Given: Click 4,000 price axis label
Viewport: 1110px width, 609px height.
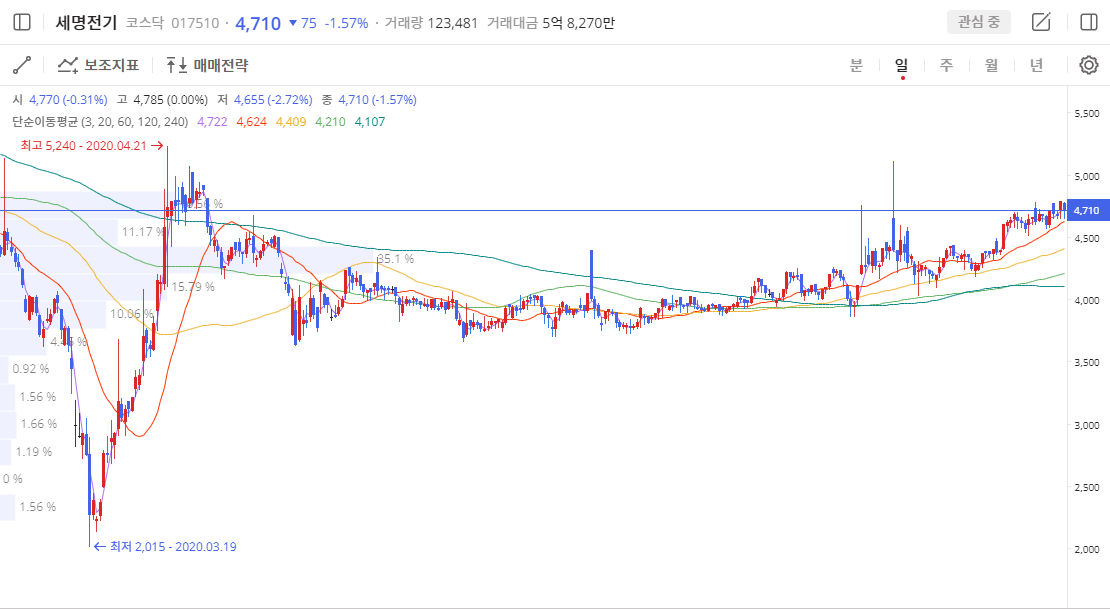Looking at the screenshot, I should (x=1087, y=300).
